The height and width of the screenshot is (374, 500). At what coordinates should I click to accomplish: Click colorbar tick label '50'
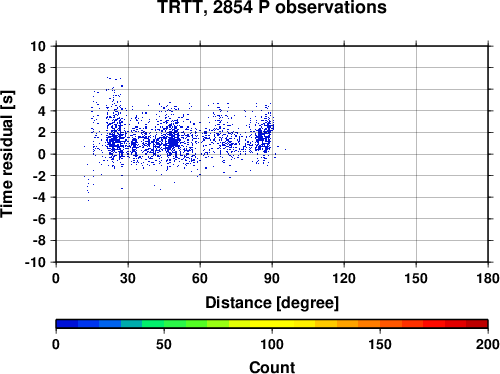tap(164, 344)
